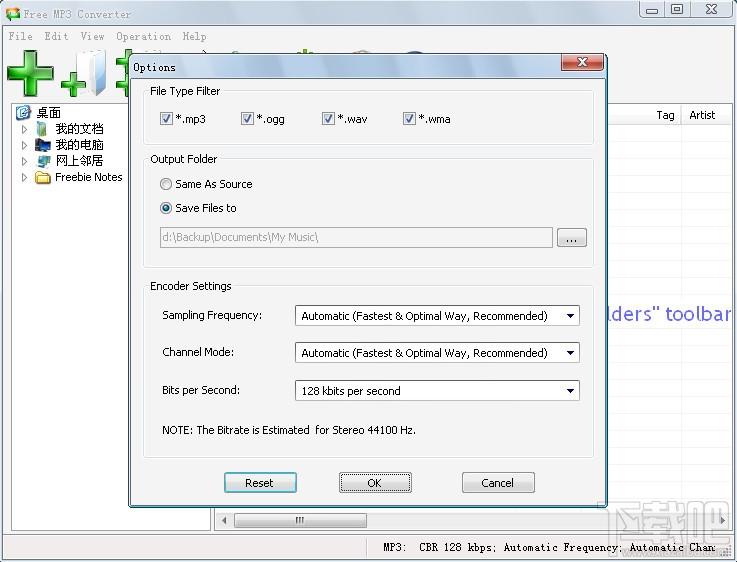Click the Cancel button
The image size is (737, 562).
498,483
